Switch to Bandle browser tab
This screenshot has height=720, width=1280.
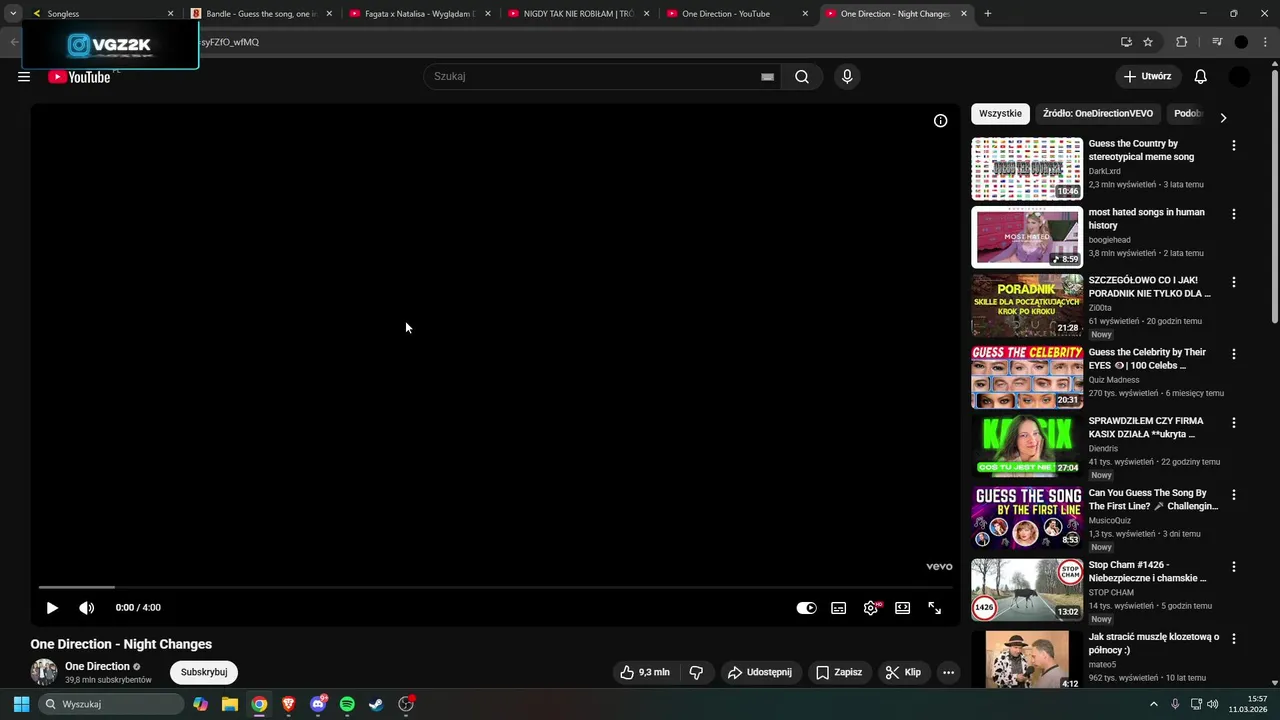point(261,14)
